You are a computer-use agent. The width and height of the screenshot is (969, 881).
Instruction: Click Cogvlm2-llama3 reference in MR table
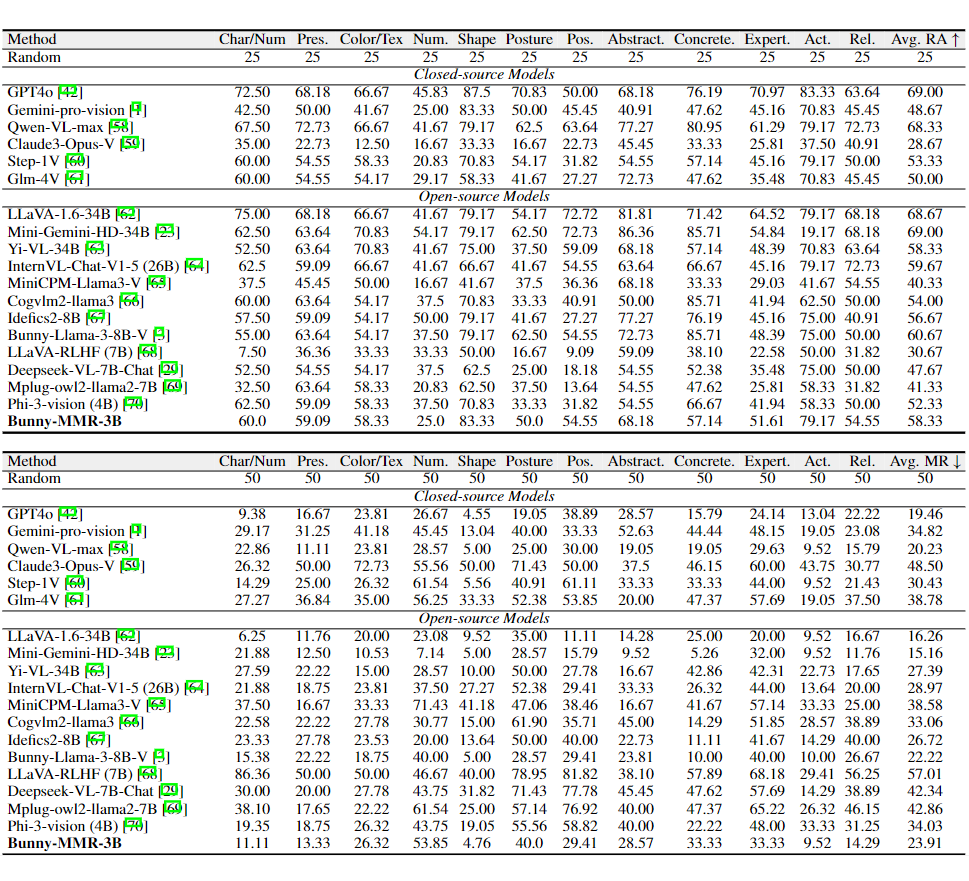pyautogui.click(x=130, y=722)
